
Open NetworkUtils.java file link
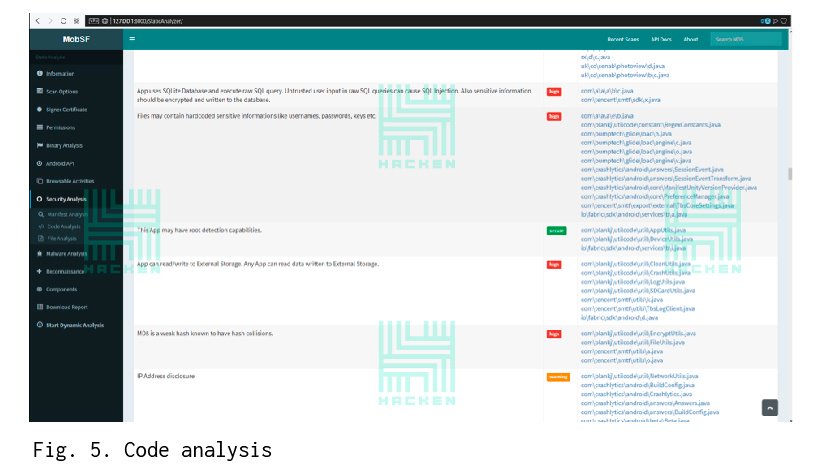[639, 376]
